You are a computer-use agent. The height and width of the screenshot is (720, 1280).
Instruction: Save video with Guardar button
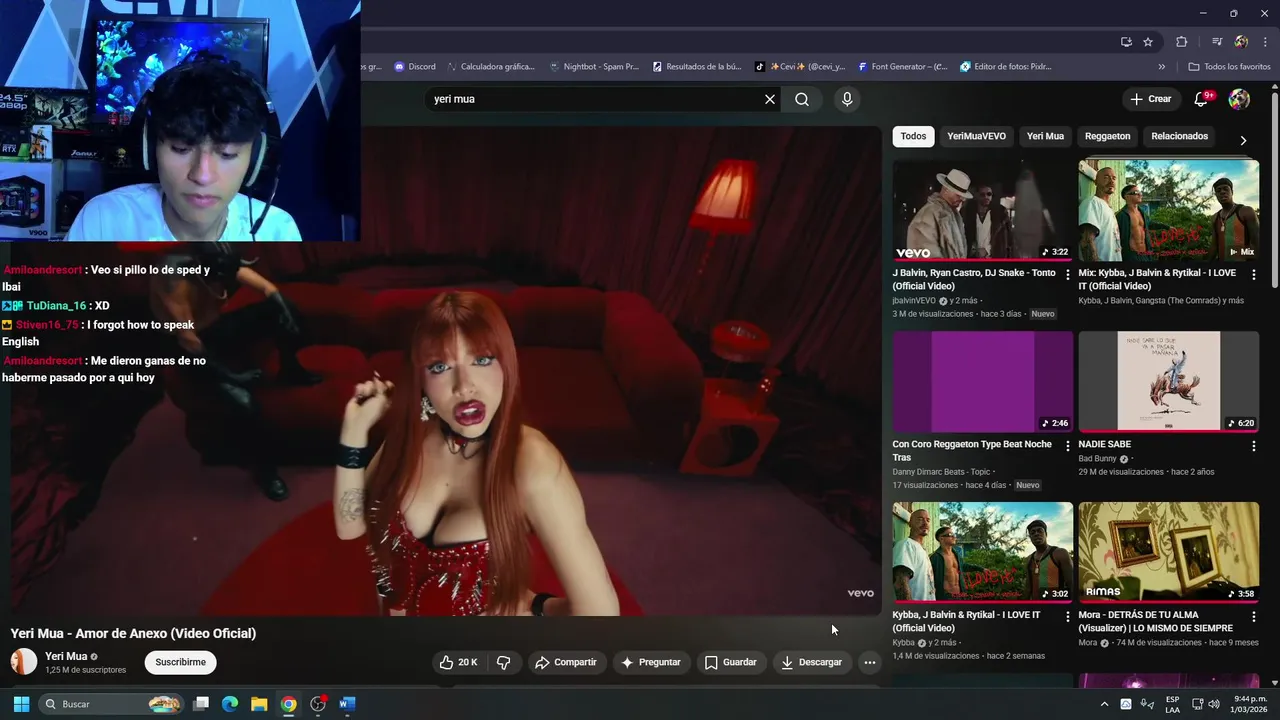tap(730, 662)
